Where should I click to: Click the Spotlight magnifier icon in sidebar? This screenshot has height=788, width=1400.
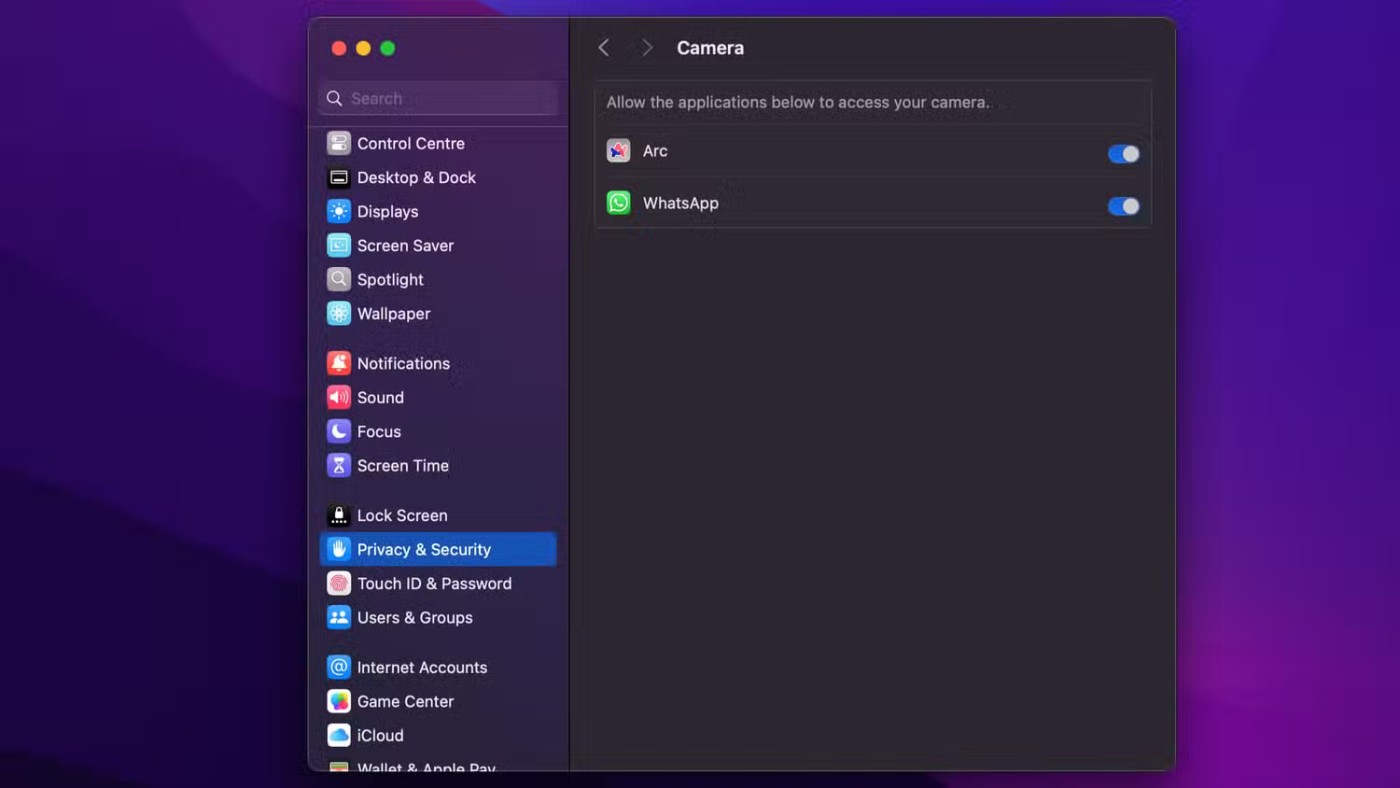[x=339, y=279]
